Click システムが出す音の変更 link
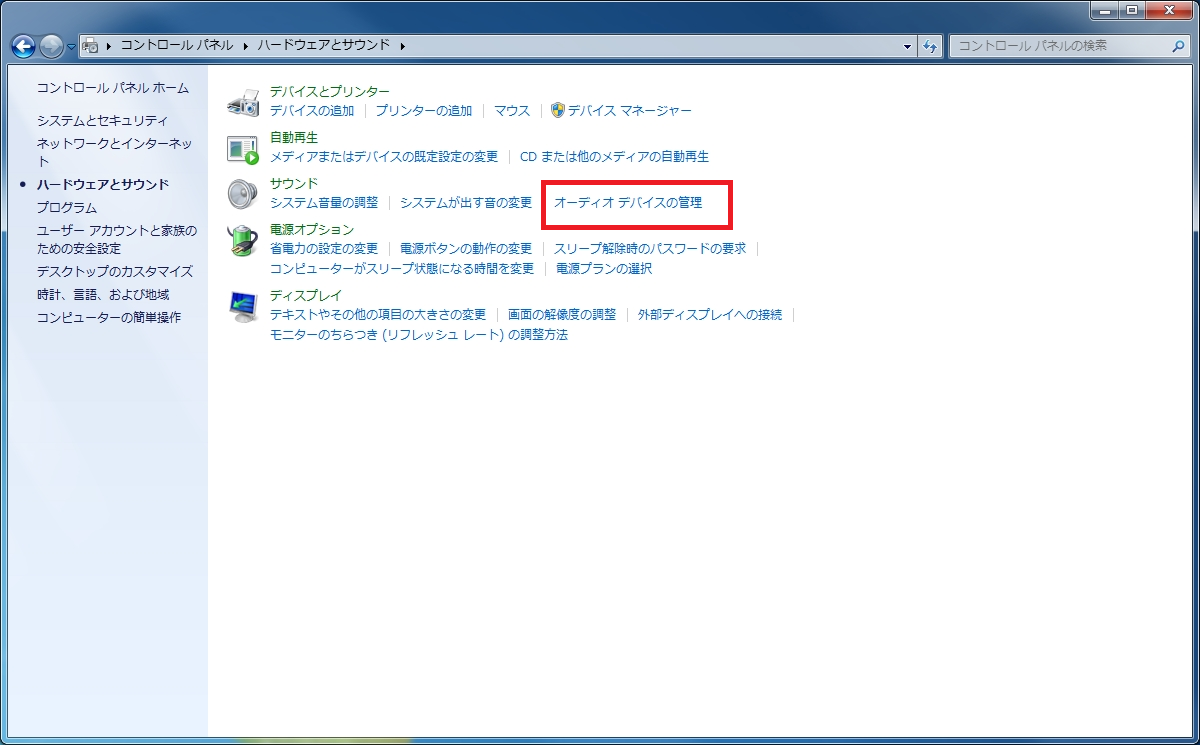1200x745 pixels. (x=466, y=202)
